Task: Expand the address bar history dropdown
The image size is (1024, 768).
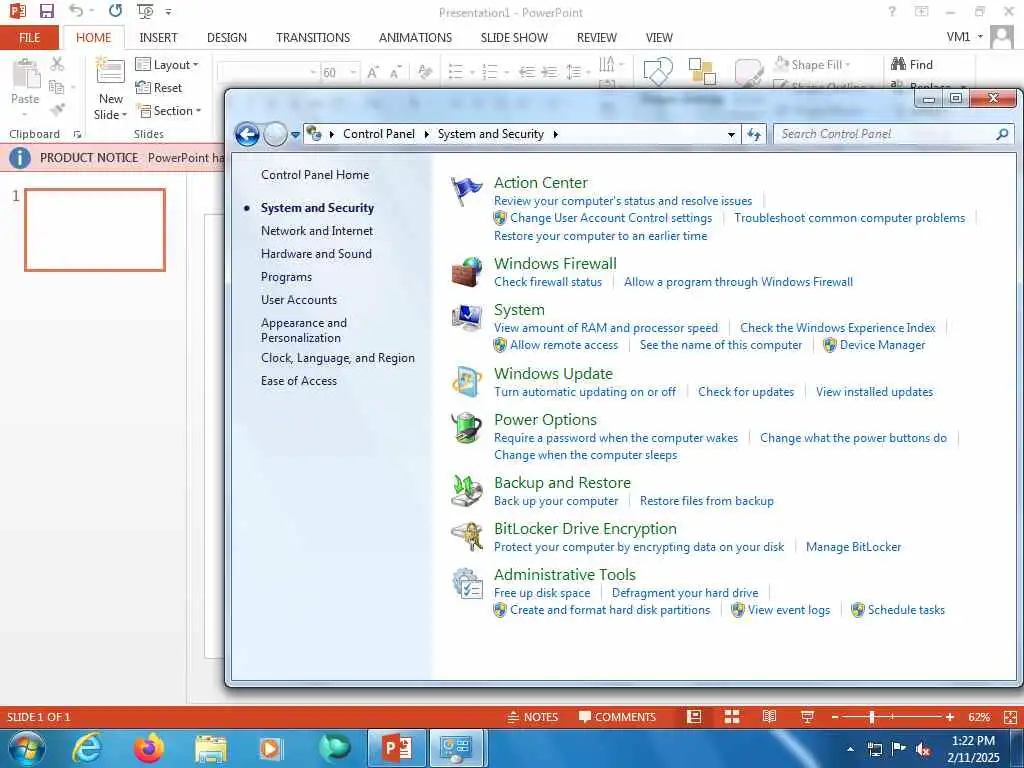Action: tap(731, 135)
